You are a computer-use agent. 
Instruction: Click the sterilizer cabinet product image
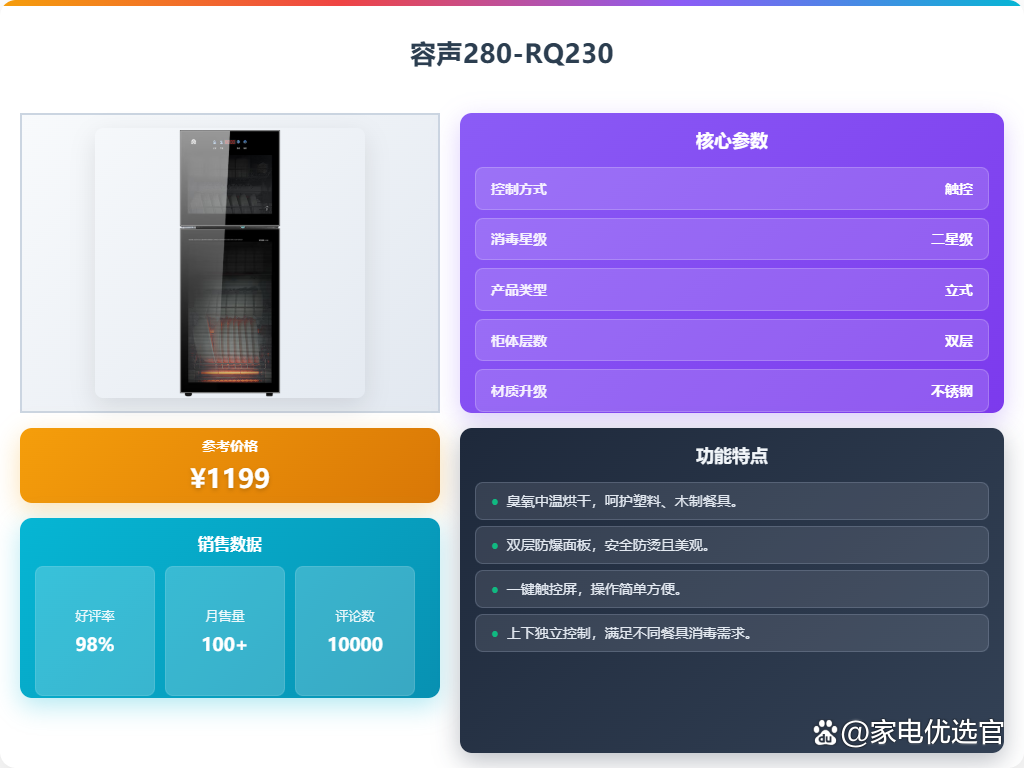click(230, 263)
